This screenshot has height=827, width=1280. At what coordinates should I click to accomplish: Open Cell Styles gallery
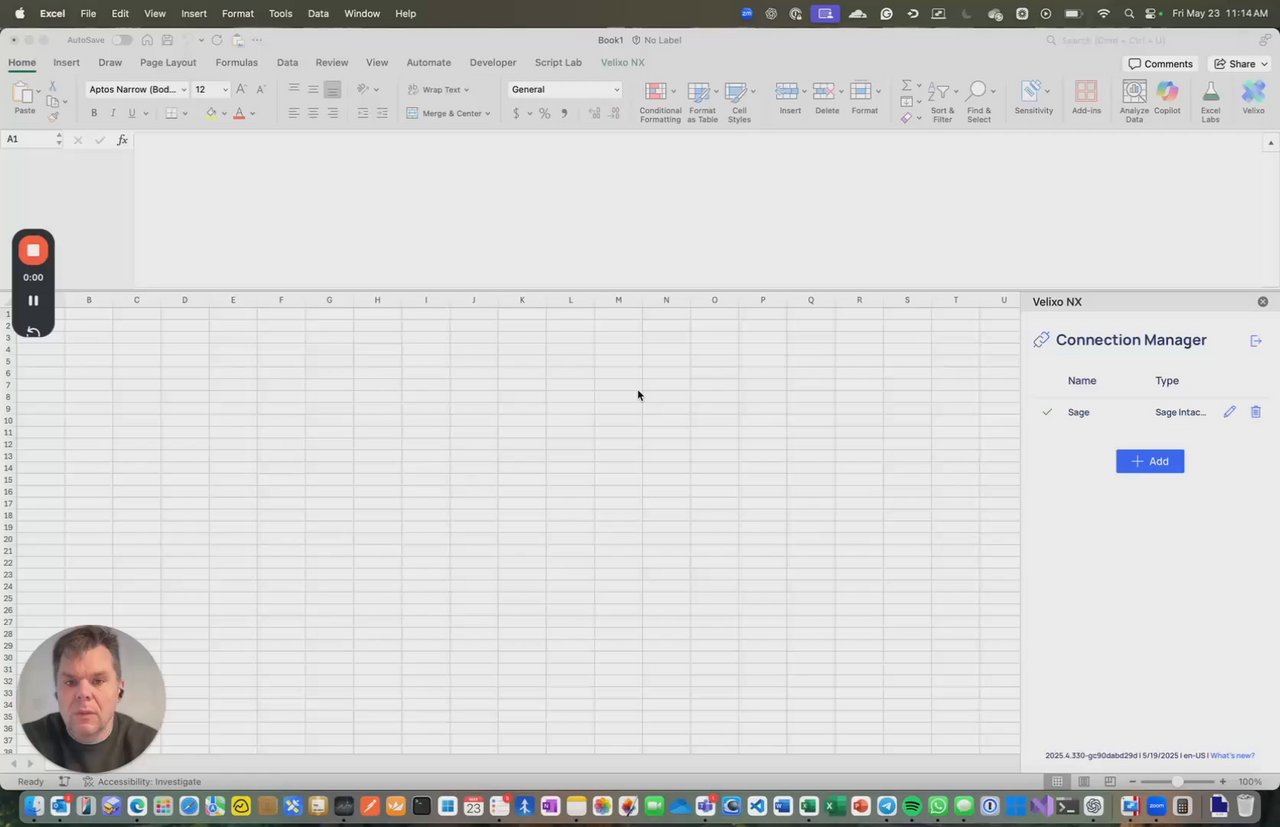pyautogui.click(x=739, y=102)
